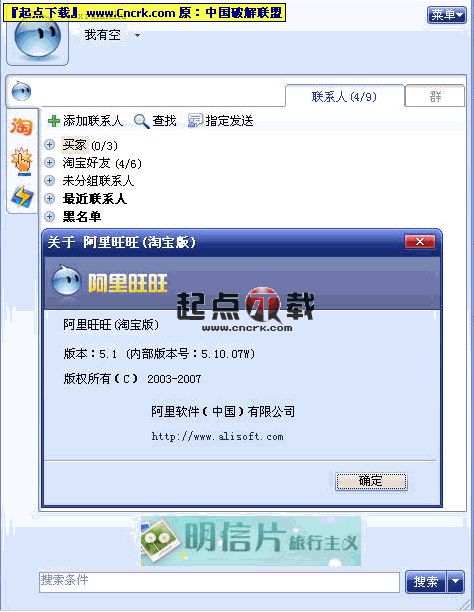Expand the 黑名单 group

pyautogui.click(x=50, y=216)
